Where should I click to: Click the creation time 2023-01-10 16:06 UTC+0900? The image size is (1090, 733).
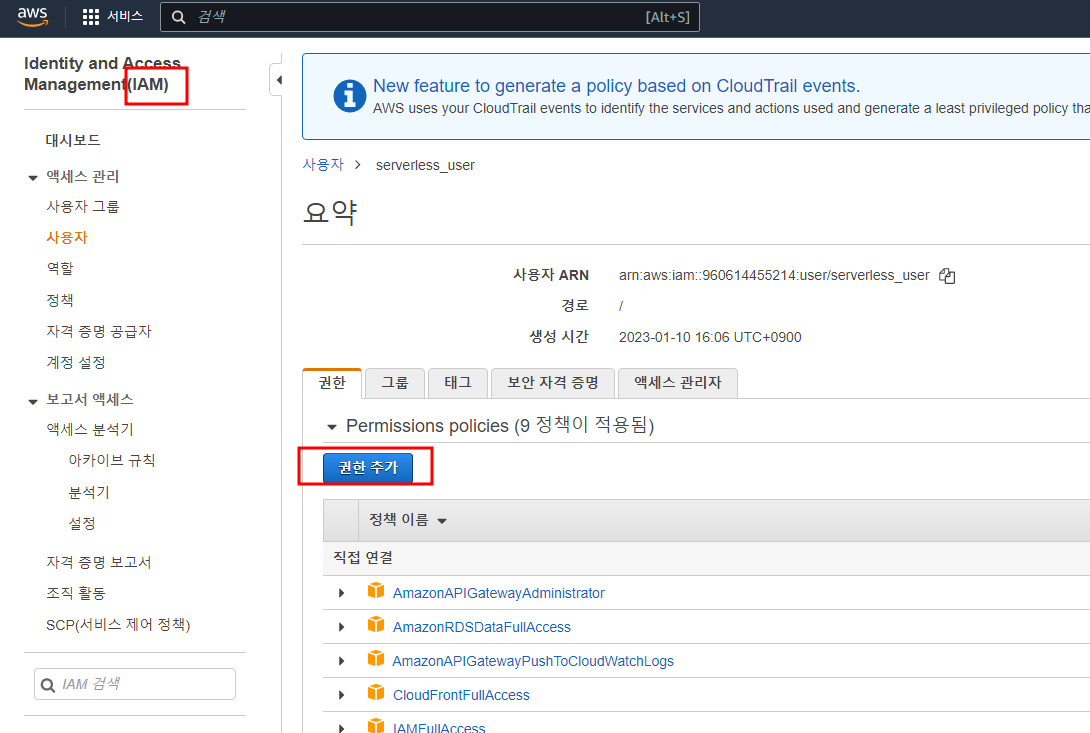710,337
